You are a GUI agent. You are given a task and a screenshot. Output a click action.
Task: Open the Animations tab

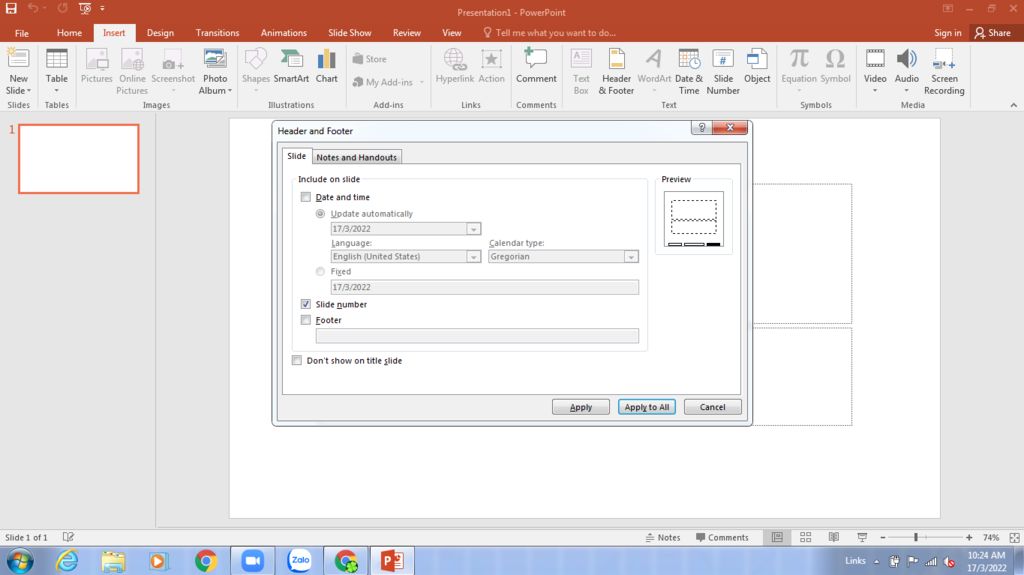click(283, 33)
